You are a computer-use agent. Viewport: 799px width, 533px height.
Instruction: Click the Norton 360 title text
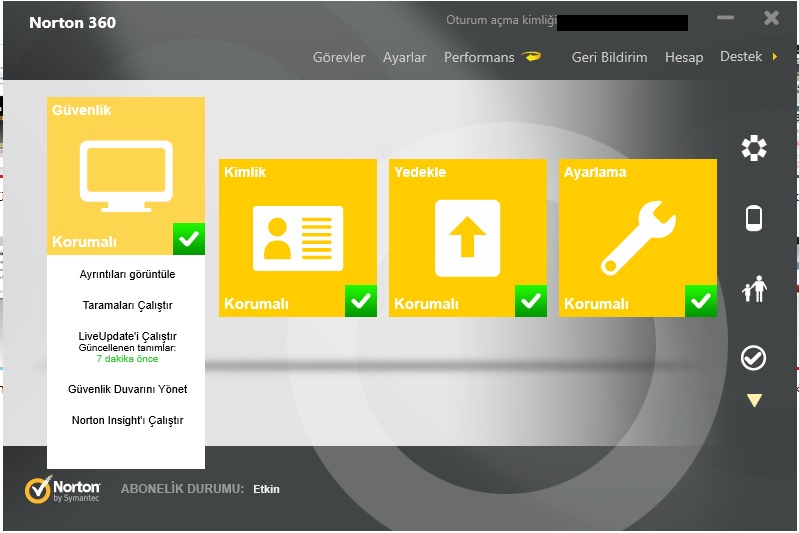(72, 22)
